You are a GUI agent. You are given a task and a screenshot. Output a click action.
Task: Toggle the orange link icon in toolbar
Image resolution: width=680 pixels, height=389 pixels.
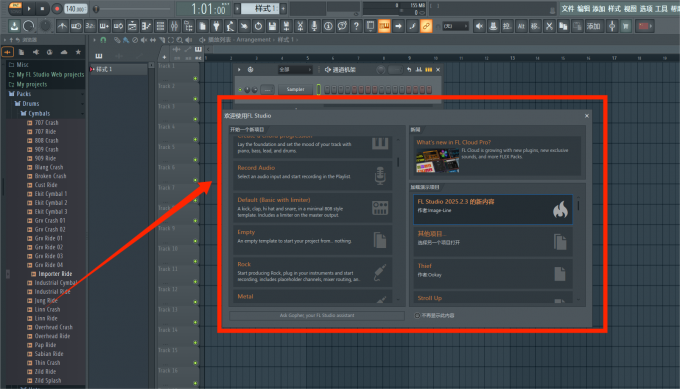coord(426,26)
